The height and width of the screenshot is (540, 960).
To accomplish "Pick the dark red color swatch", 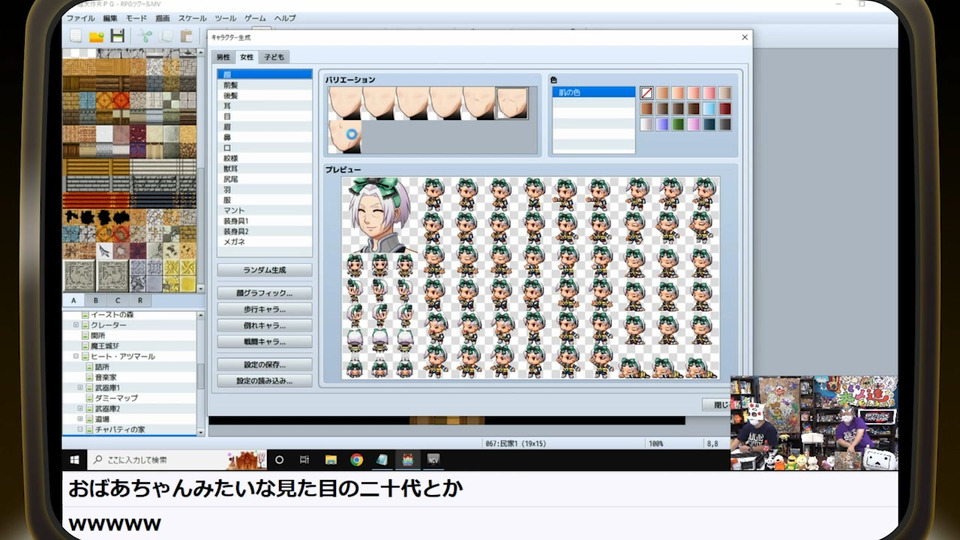I will click(725, 109).
